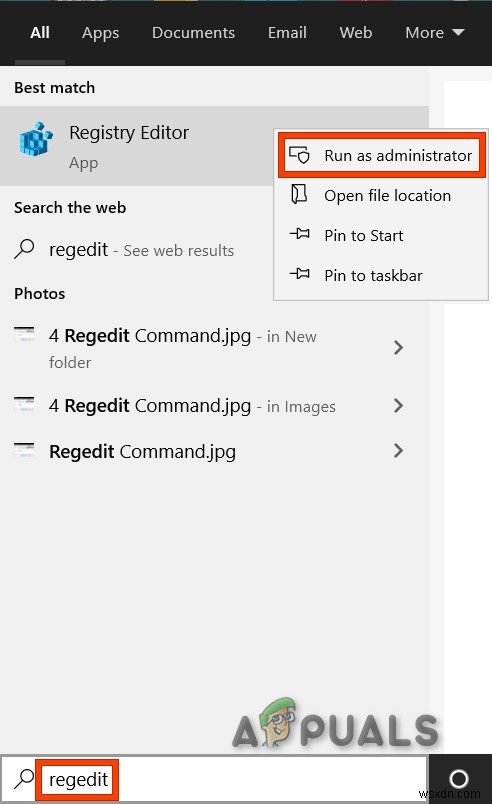Image resolution: width=492 pixels, height=804 pixels.
Task: Switch to the Apps tab
Action: (100, 33)
